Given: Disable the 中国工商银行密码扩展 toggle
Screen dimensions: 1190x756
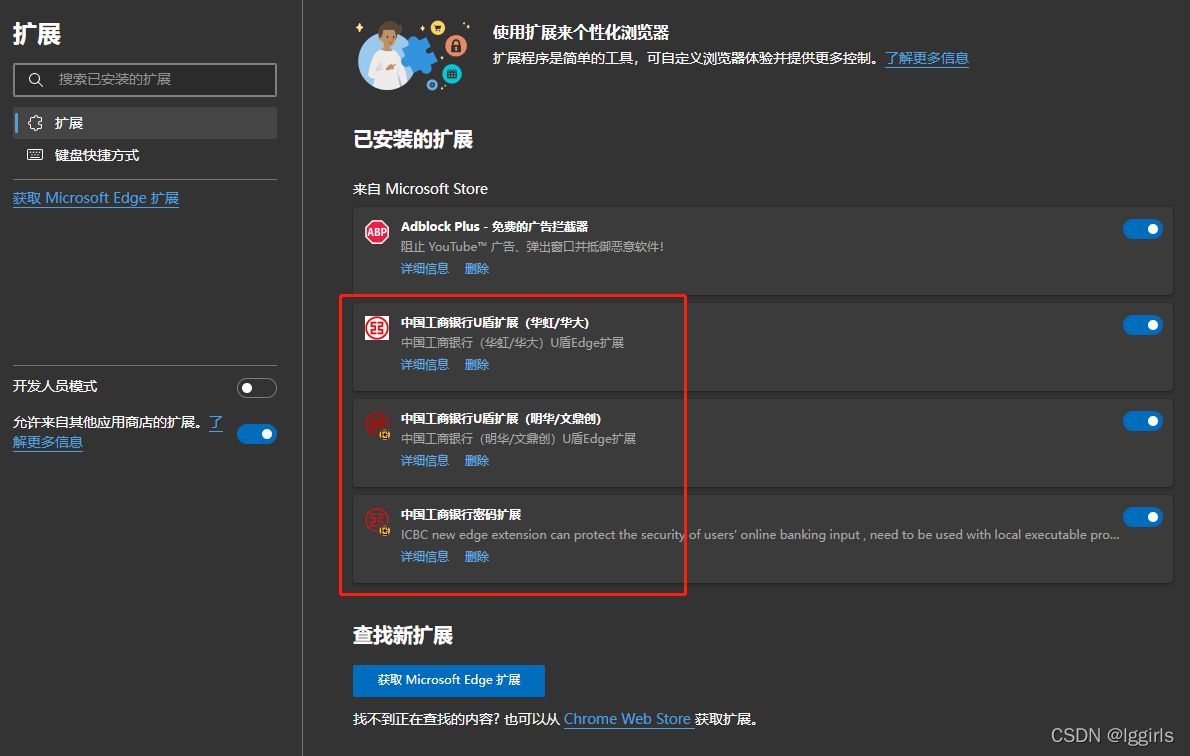Looking at the screenshot, I should coord(1143,517).
